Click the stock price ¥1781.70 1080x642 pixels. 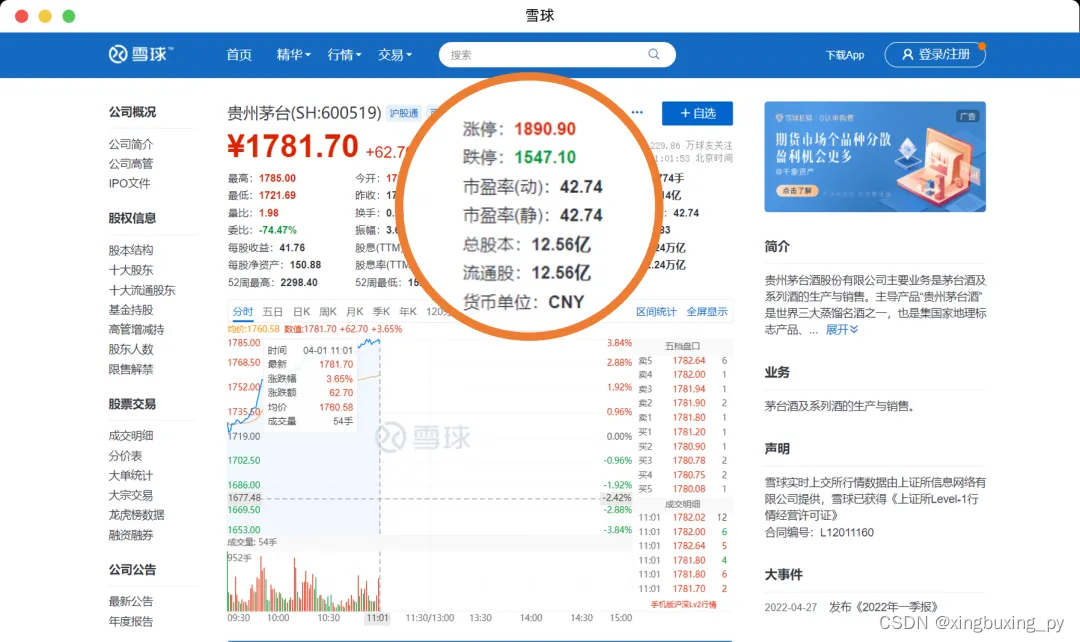[x=293, y=146]
